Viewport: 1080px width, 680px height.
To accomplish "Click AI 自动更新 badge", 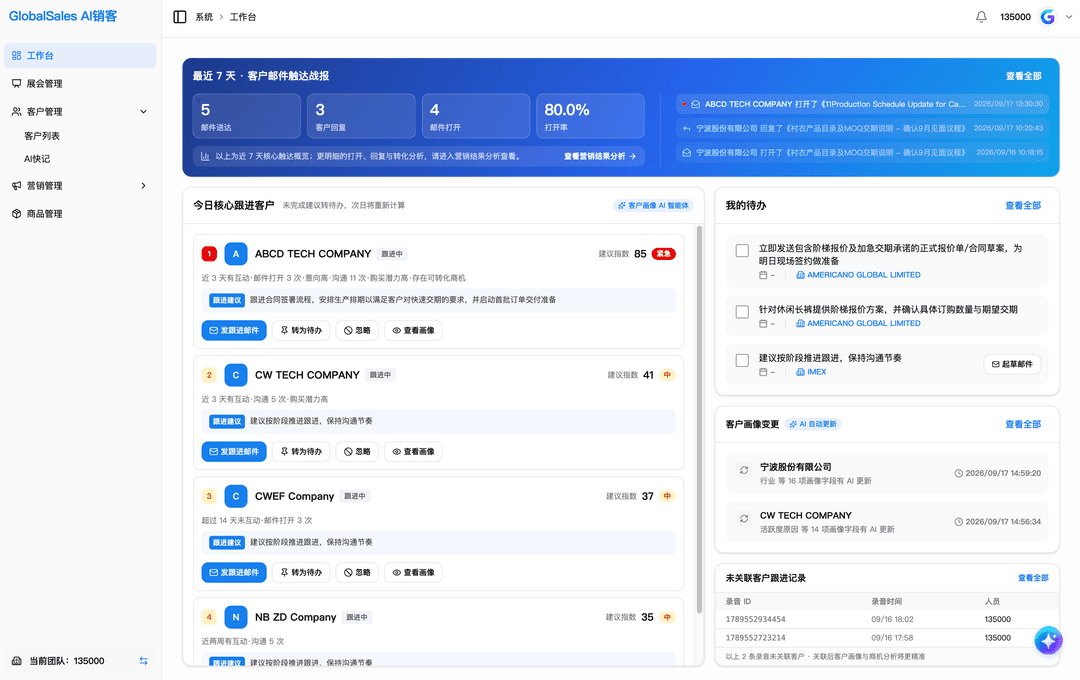I will [813, 424].
